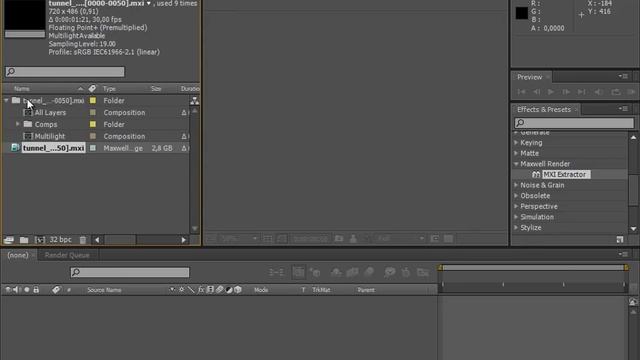
Task: Select the Effects & Presets tab
Action: pyautogui.click(x=544, y=109)
